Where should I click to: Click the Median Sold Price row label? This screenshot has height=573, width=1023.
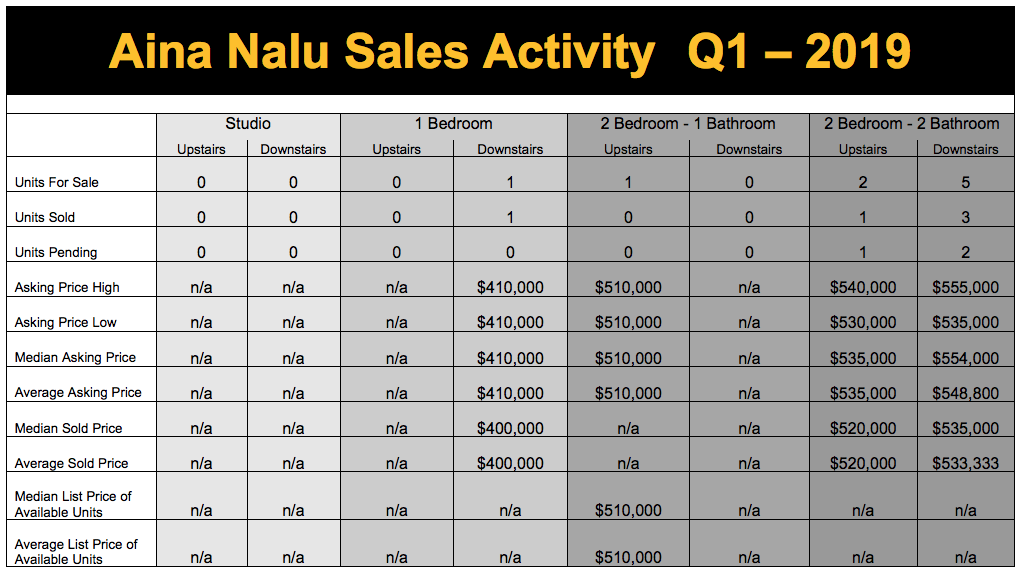[x=68, y=429]
